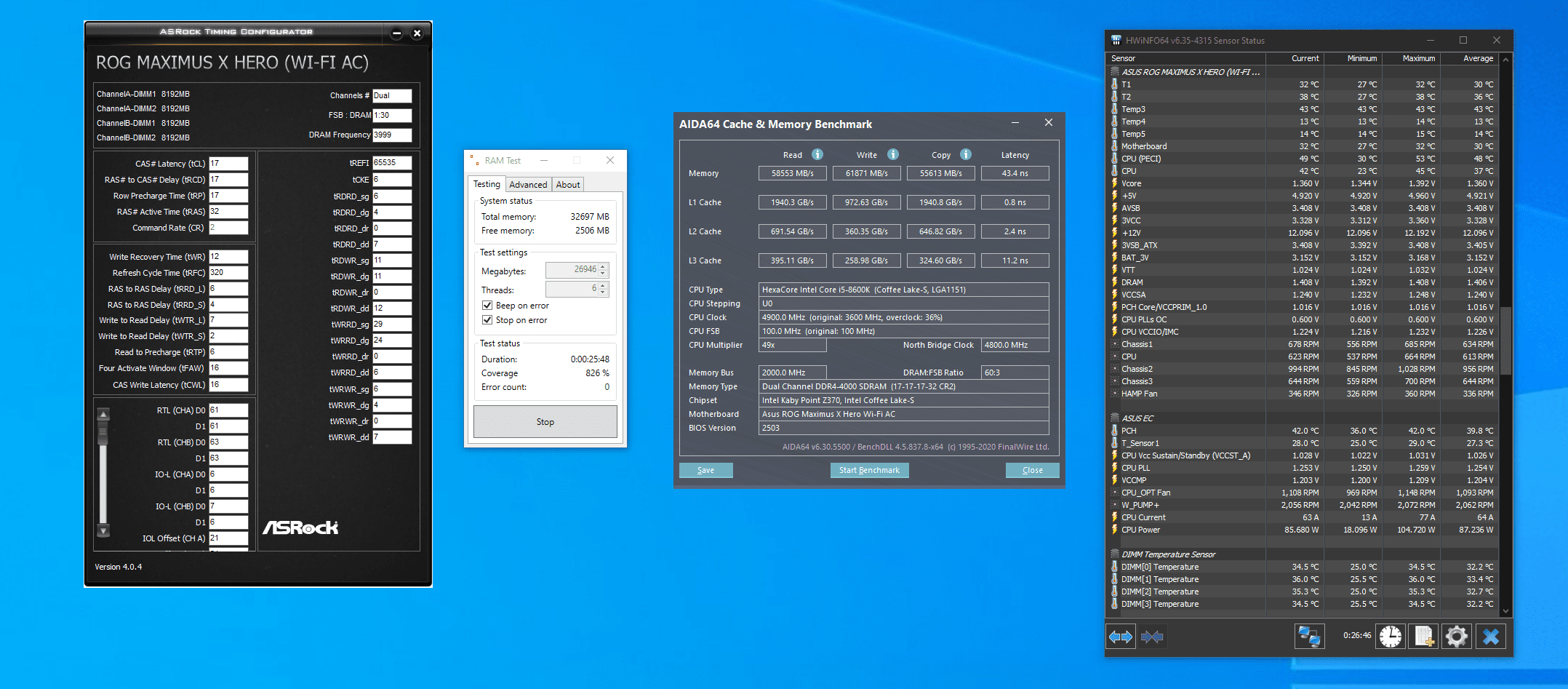Click the ASRock RTL list scroll-up arrow

click(x=103, y=415)
